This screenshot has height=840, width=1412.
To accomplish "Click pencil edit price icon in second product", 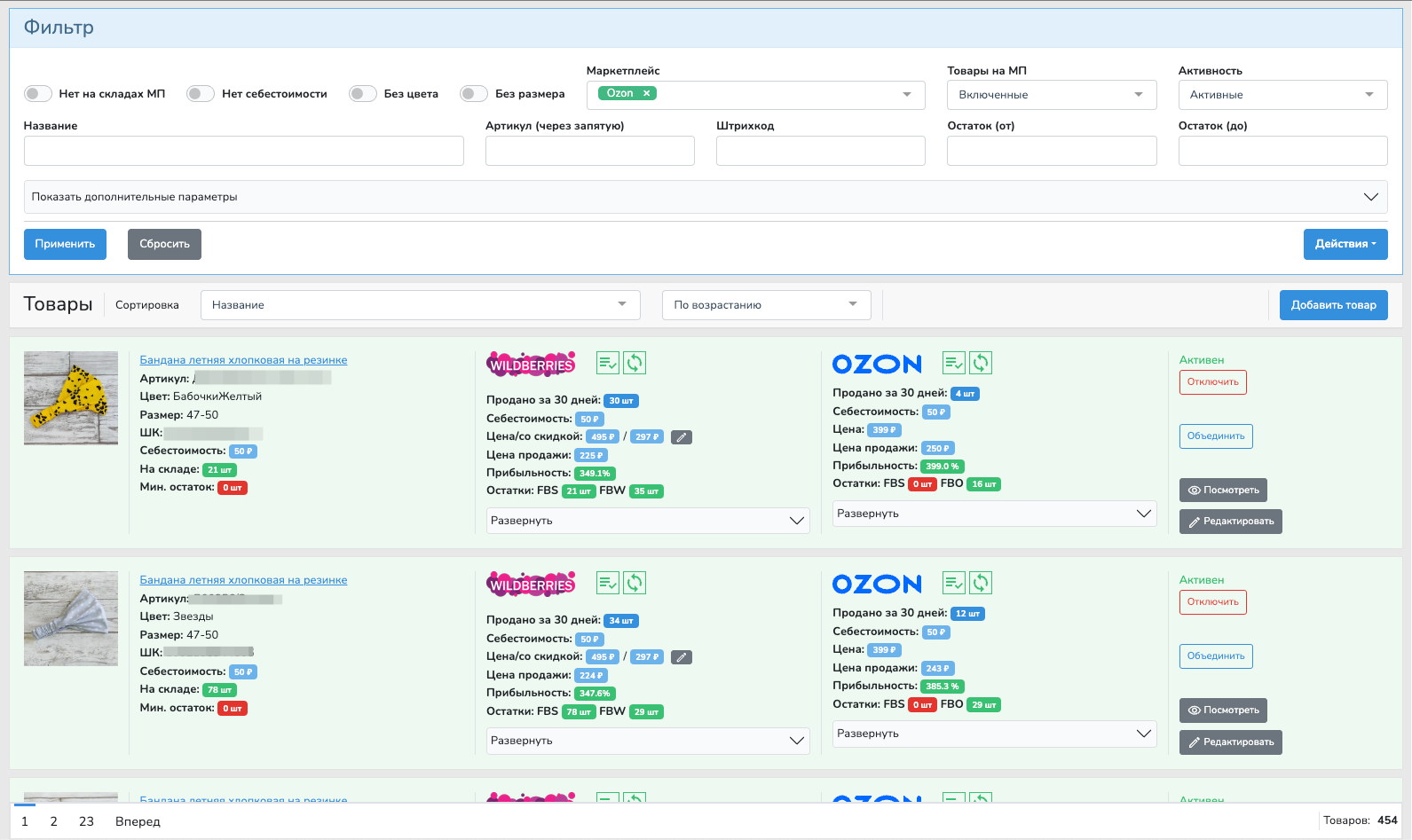I will [682, 657].
